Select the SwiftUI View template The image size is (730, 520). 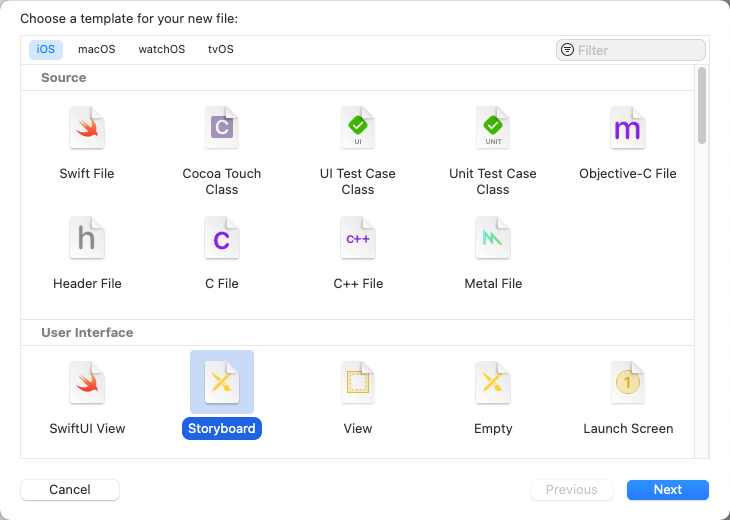87,384
